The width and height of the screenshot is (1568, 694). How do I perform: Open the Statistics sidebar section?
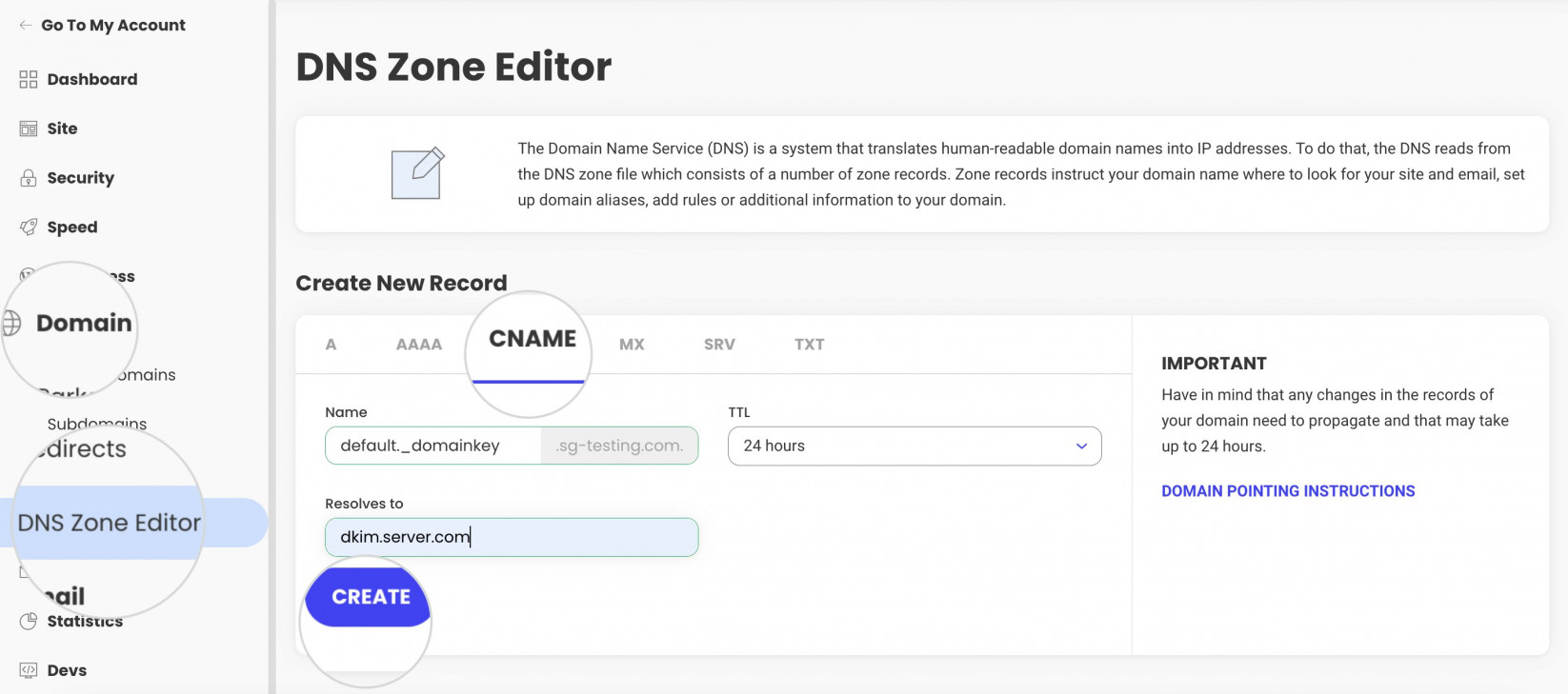[85, 622]
